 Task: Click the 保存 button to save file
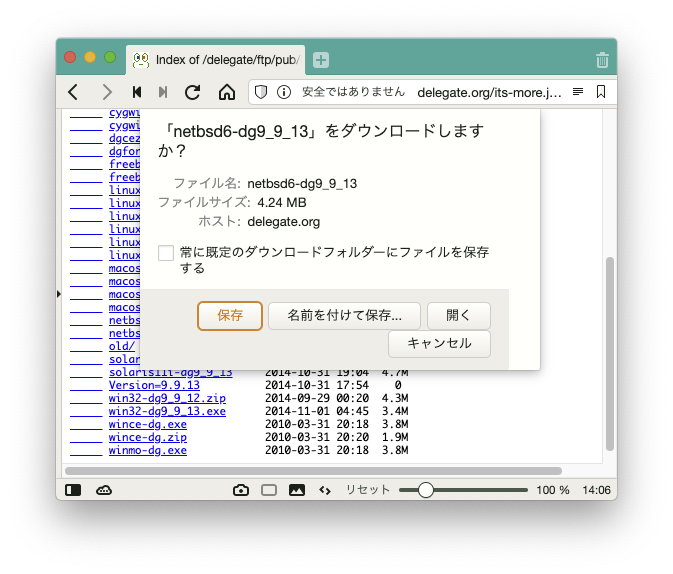coord(230,315)
